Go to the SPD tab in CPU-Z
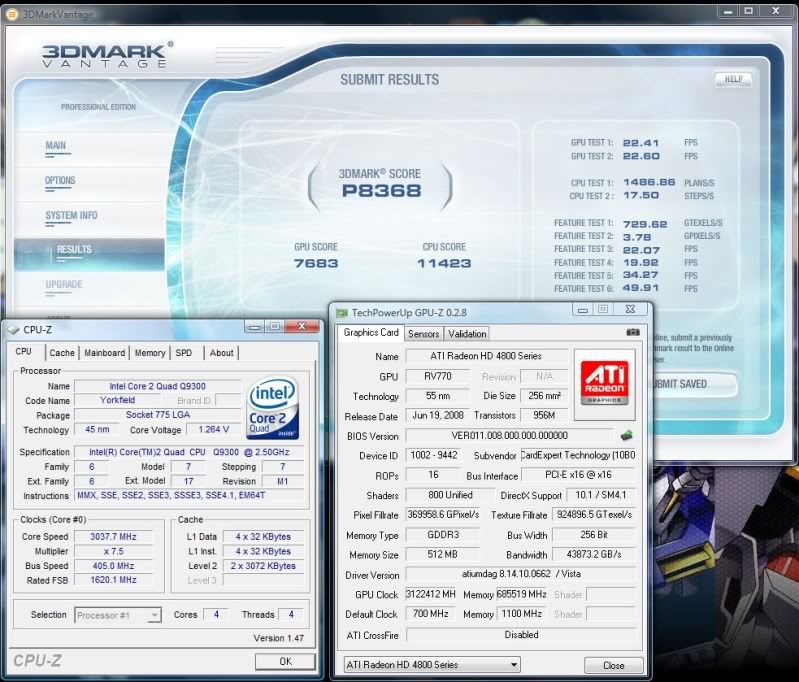The height and width of the screenshot is (682, 799). pyautogui.click(x=184, y=352)
